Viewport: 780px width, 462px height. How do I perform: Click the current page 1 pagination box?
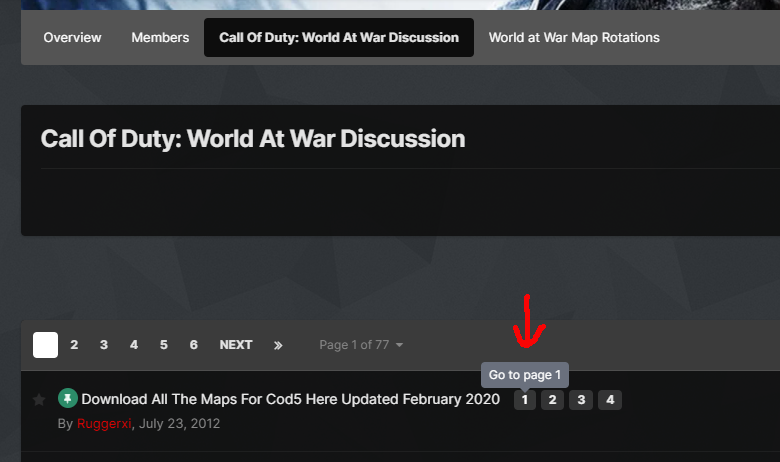coord(45,345)
